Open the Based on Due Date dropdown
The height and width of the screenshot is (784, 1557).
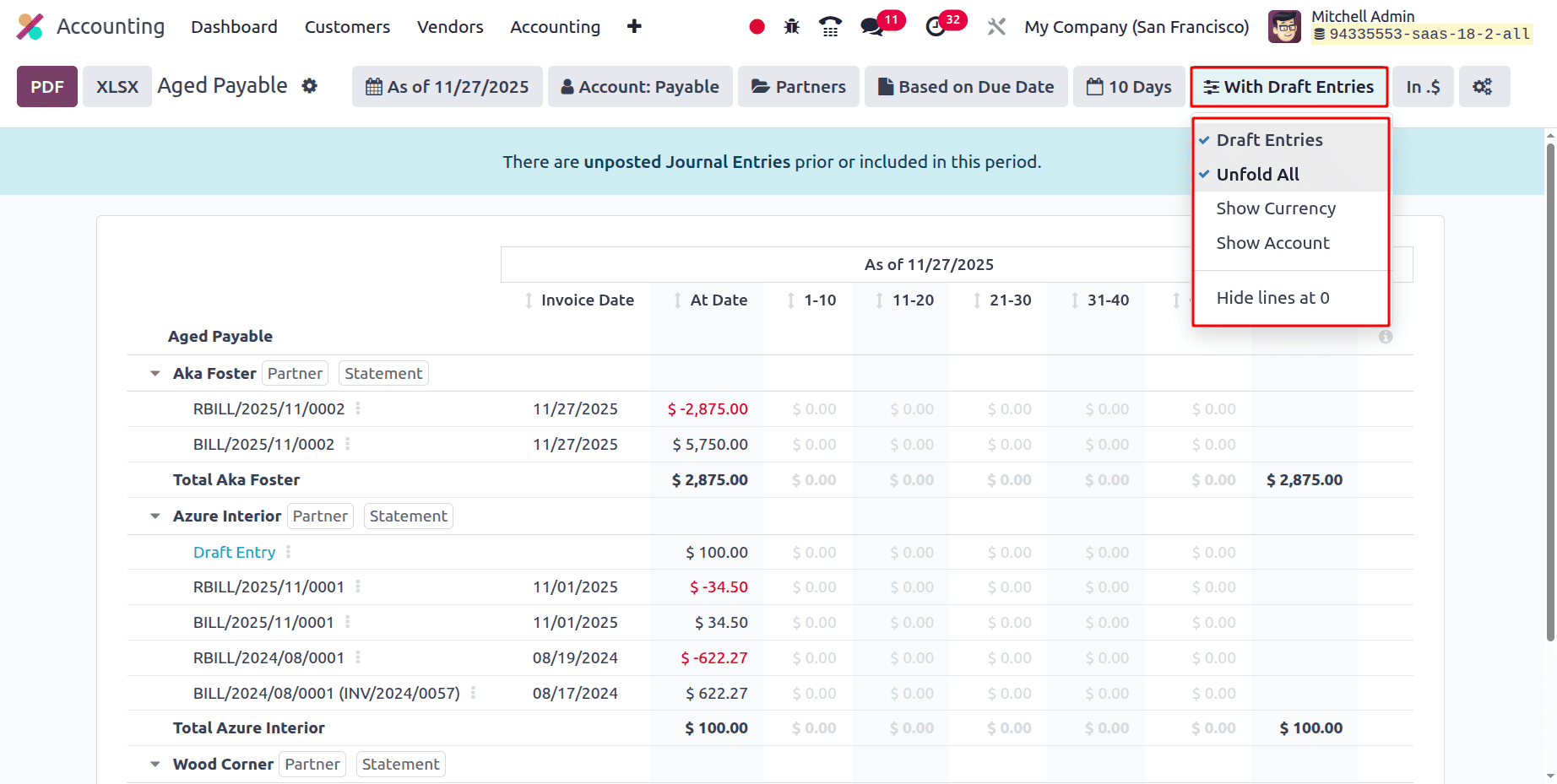point(966,87)
